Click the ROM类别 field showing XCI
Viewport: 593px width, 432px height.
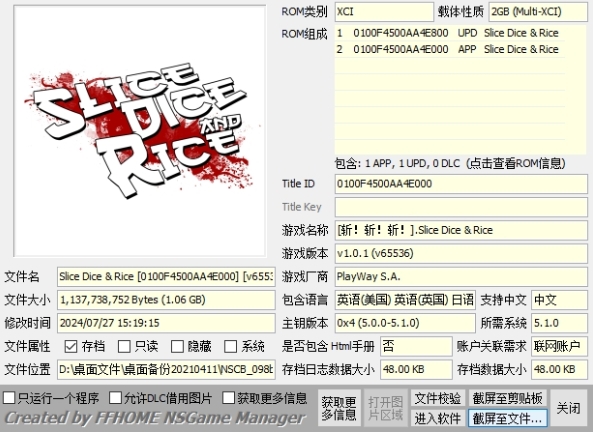point(384,12)
